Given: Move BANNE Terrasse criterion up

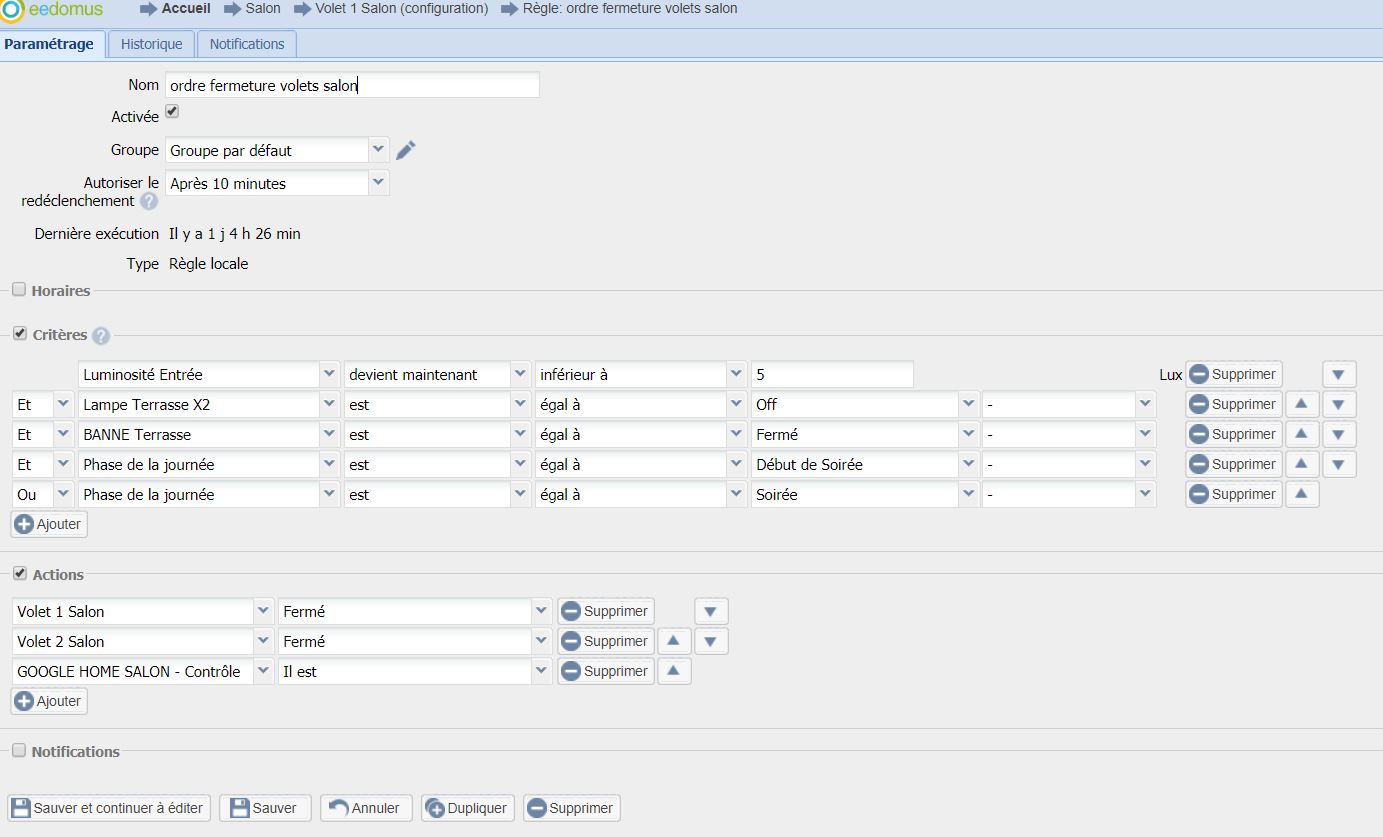Looking at the screenshot, I should click(x=1302, y=434).
